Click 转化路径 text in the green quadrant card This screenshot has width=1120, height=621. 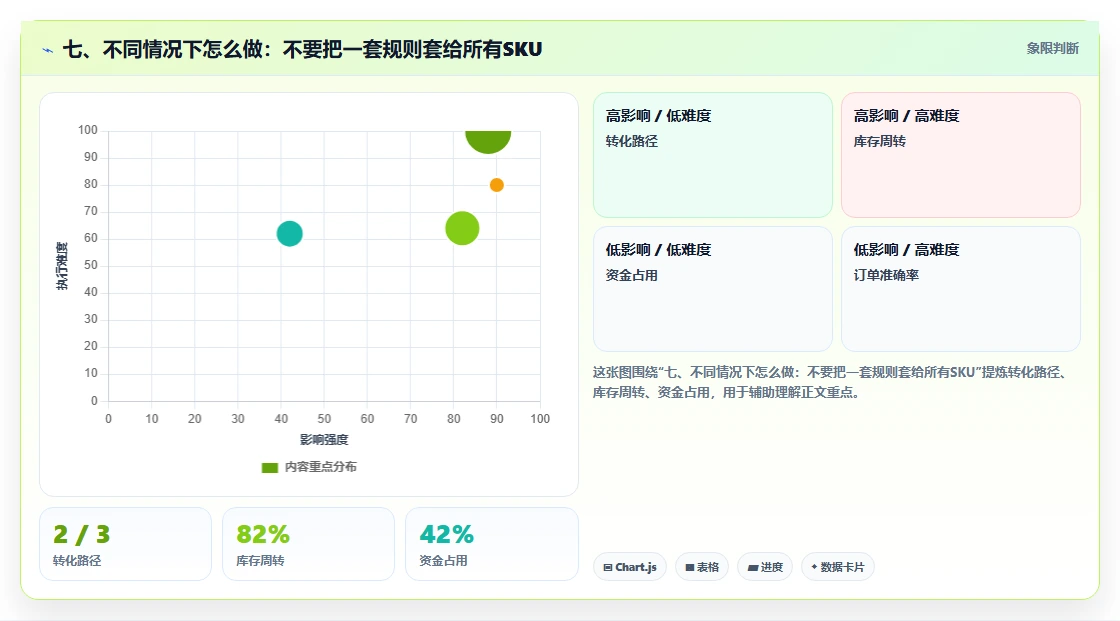pos(631,141)
